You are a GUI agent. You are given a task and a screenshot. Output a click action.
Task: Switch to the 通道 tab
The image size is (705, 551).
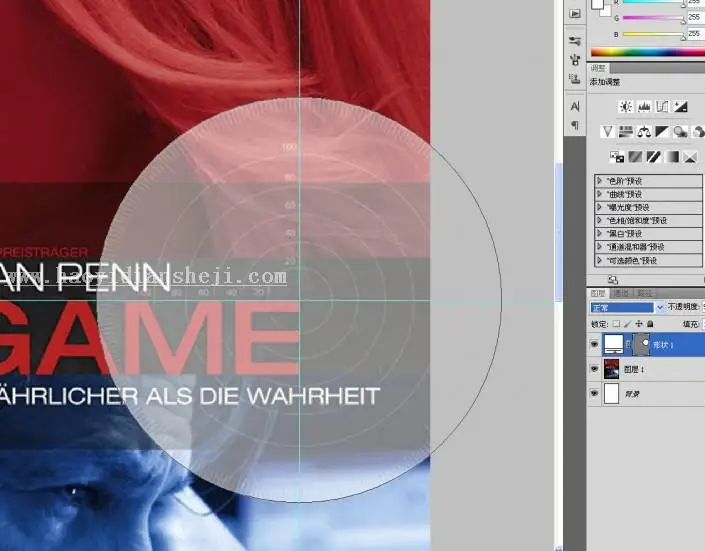click(621, 293)
